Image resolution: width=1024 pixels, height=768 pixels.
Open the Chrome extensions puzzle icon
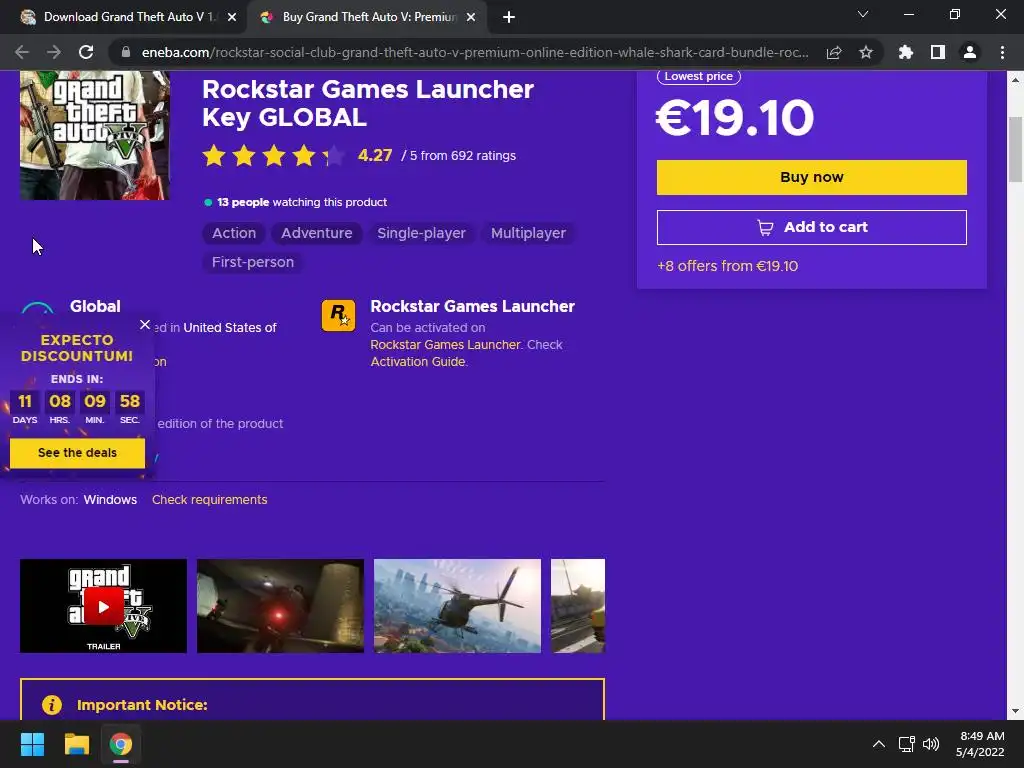tap(906, 52)
